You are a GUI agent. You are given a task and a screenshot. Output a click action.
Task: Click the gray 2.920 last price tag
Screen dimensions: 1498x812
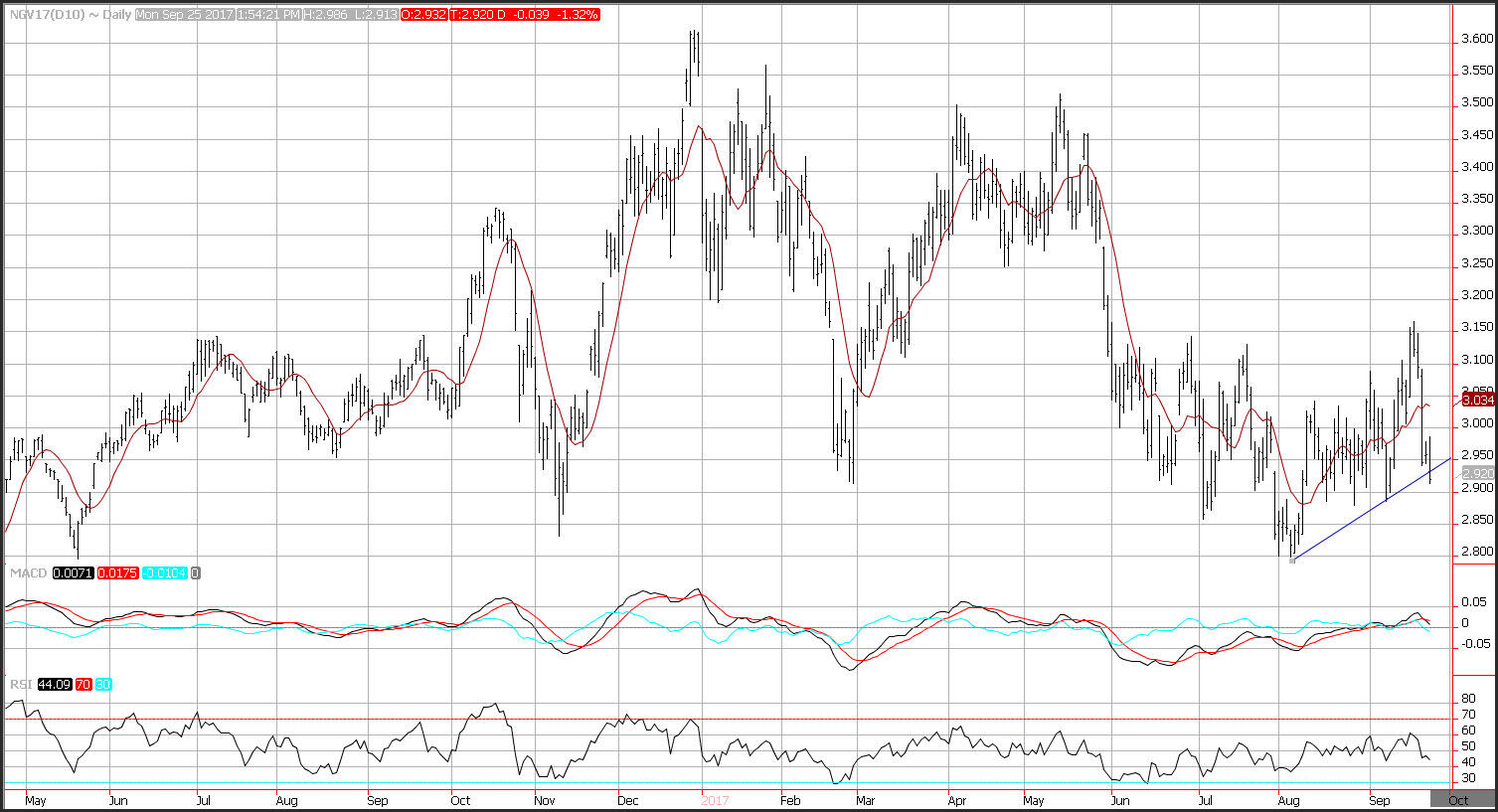1478,474
